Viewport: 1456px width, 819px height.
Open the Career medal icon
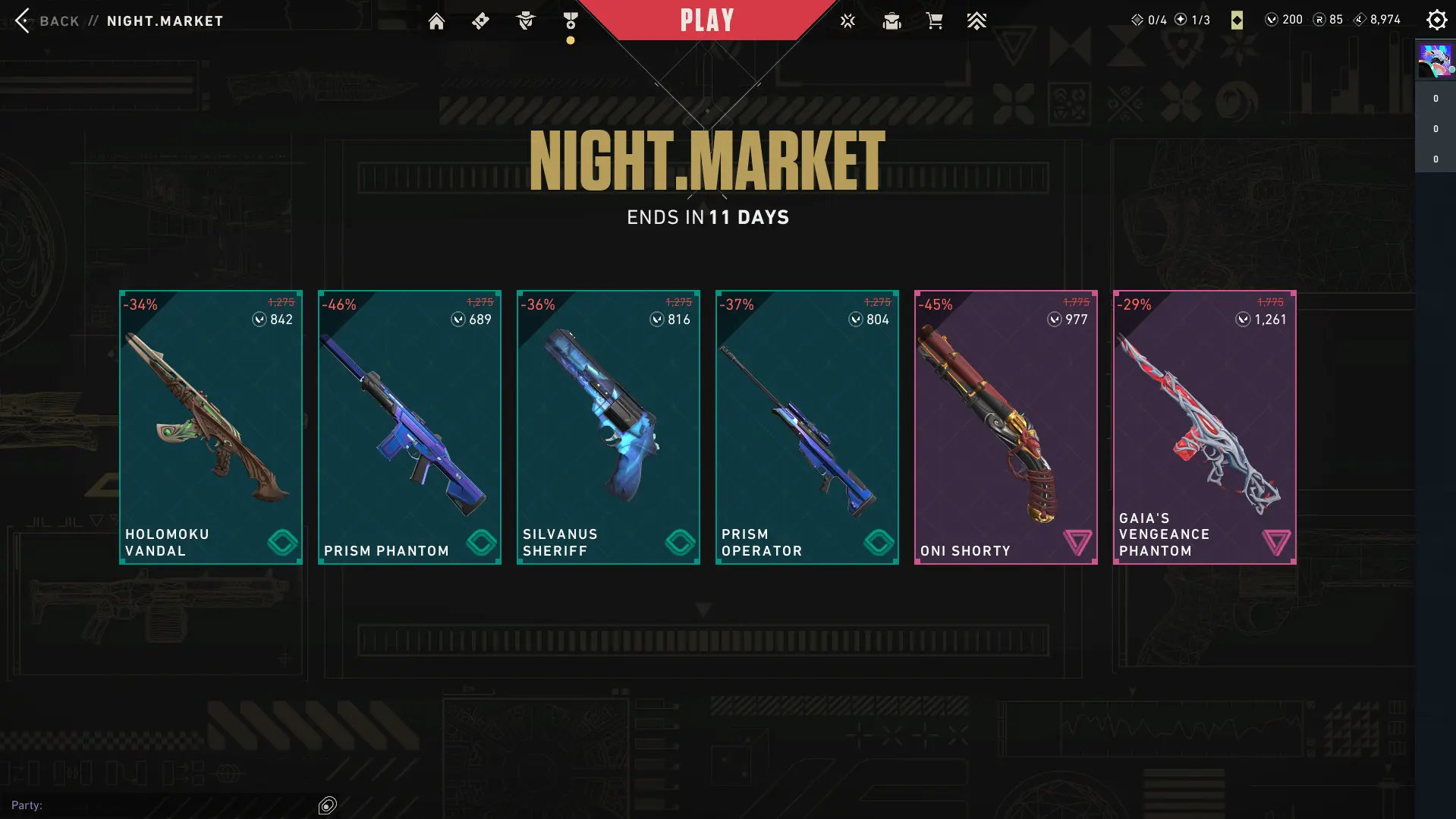(571, 21)
